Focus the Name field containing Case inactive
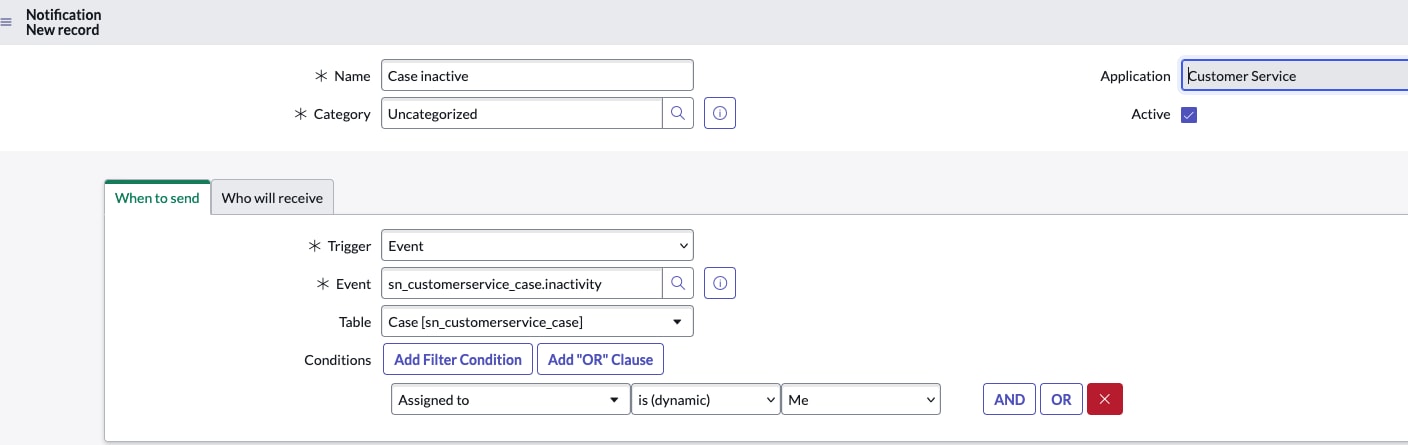 537,76
